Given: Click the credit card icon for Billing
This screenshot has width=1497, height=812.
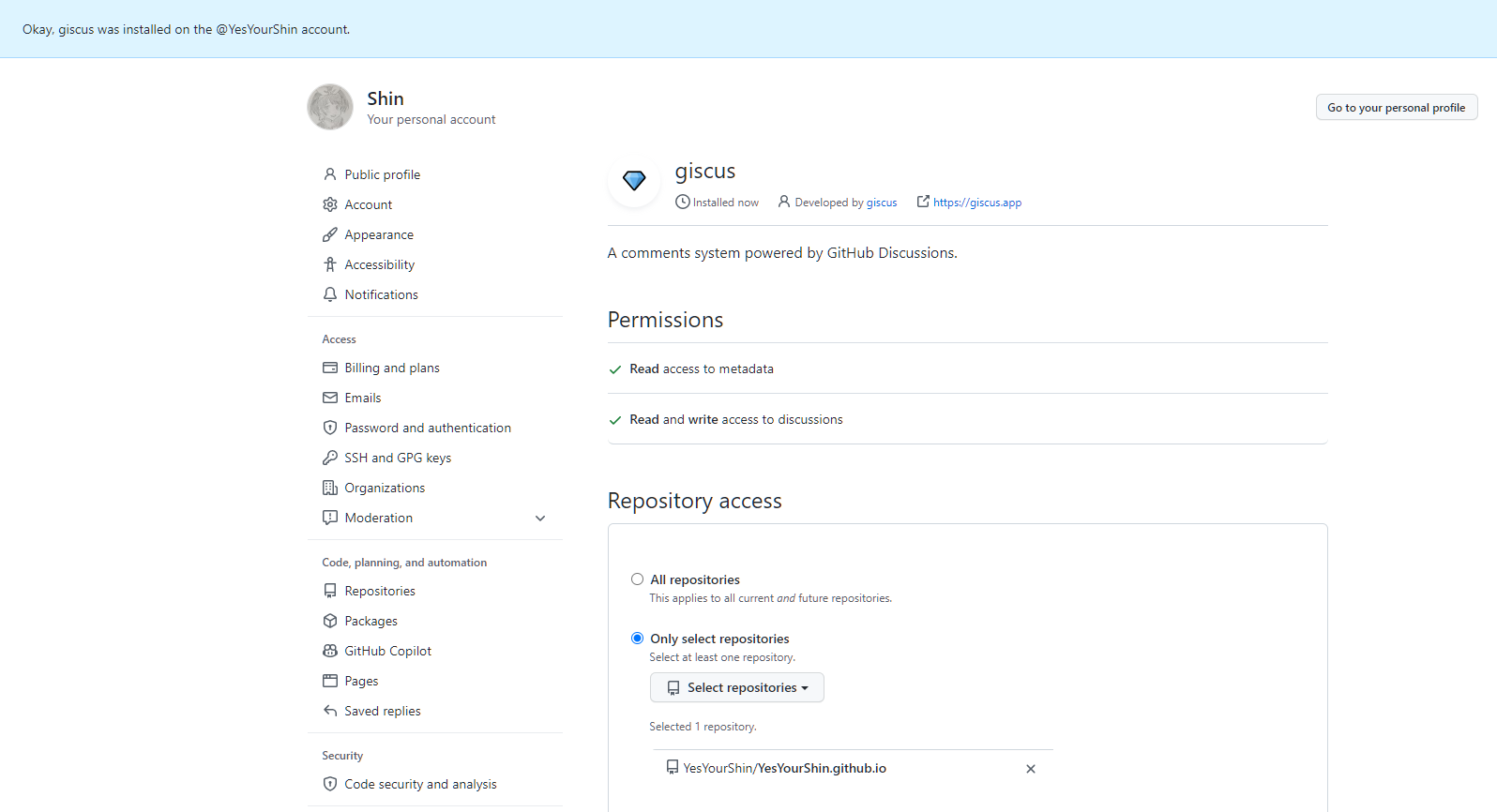Looking at the screenshot, I should point(330,368).
